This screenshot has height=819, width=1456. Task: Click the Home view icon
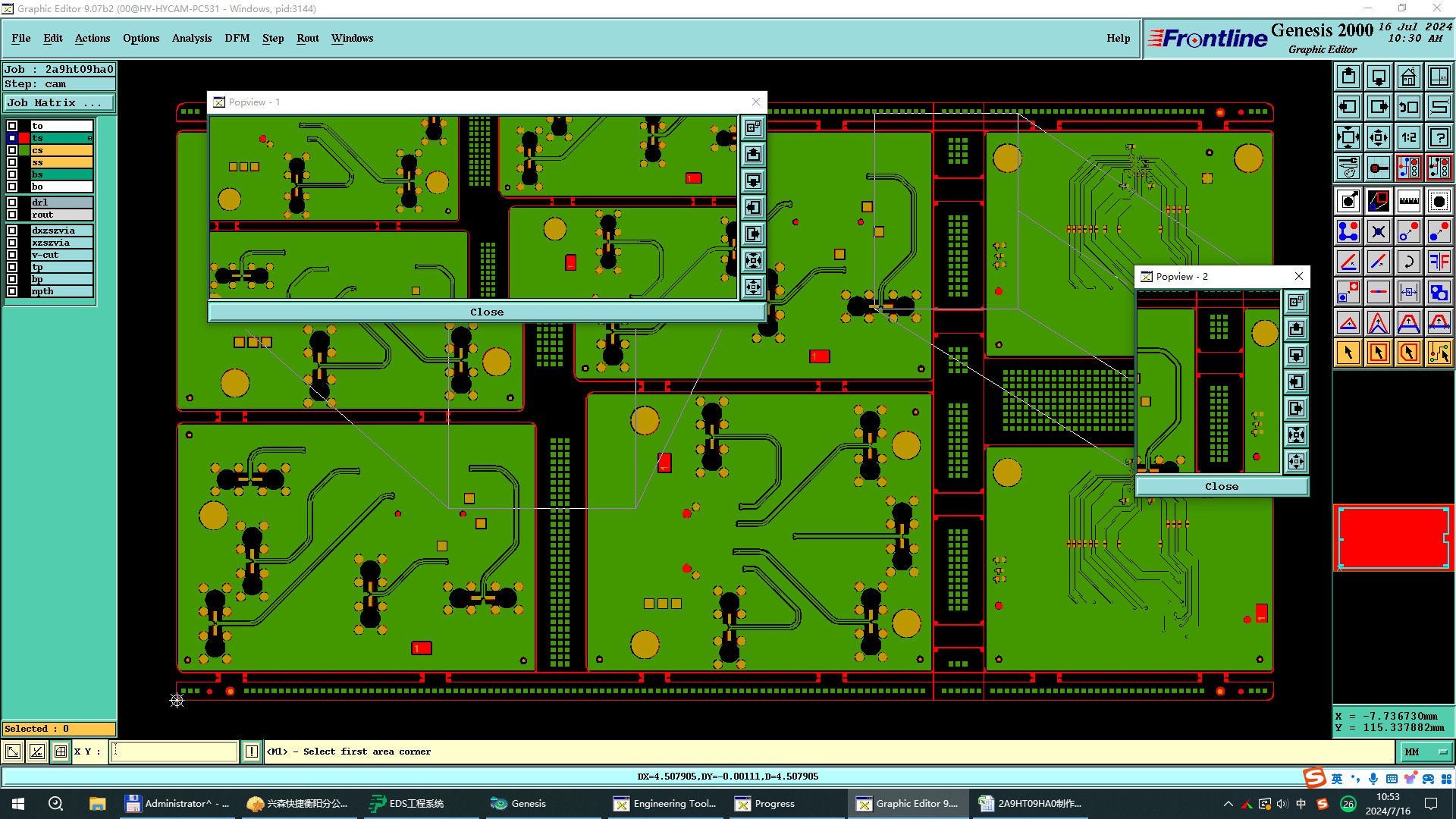point(1408,77)
